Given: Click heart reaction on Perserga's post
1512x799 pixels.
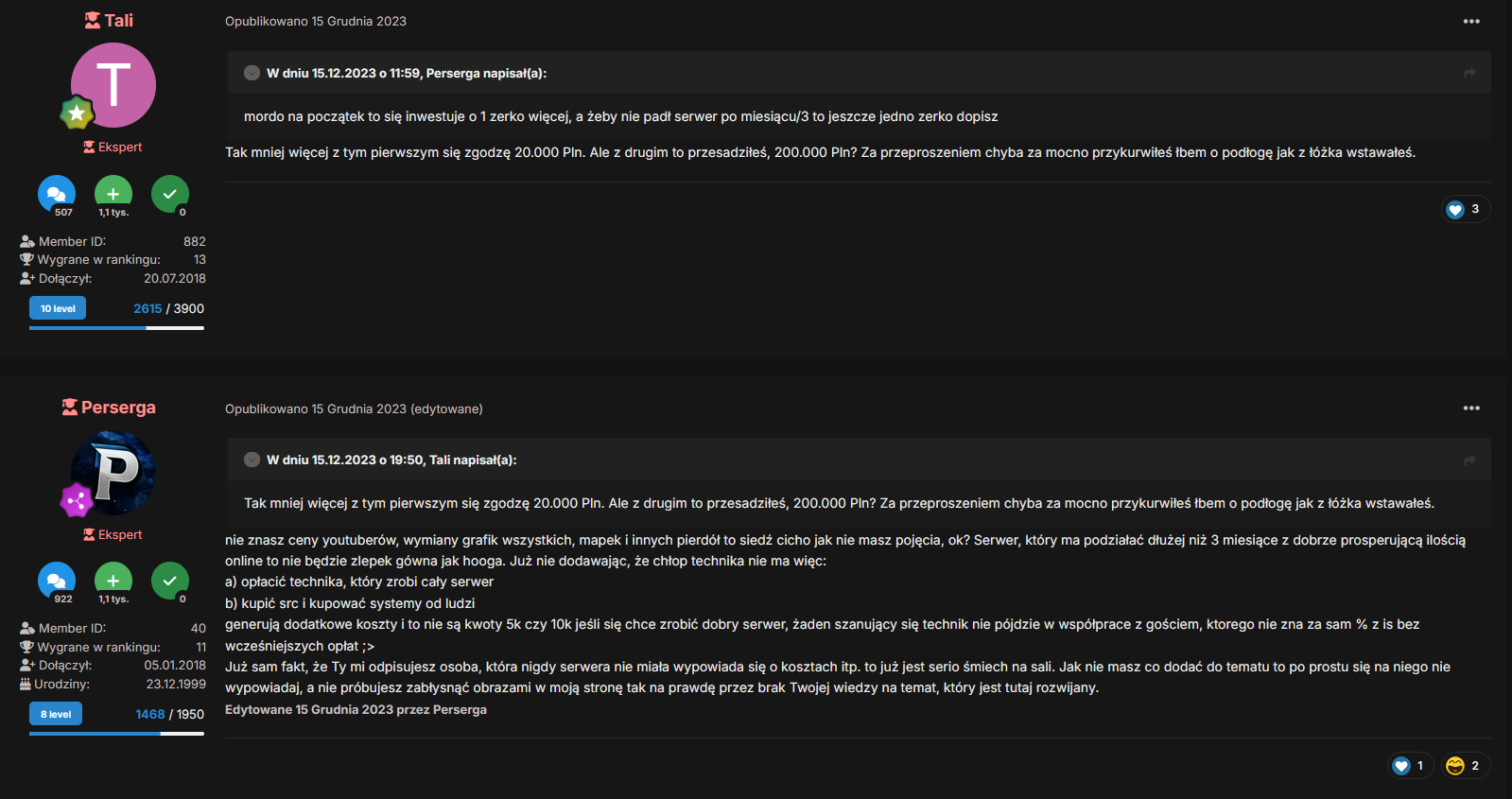Looking at the screenshot, I should 1401,766.
